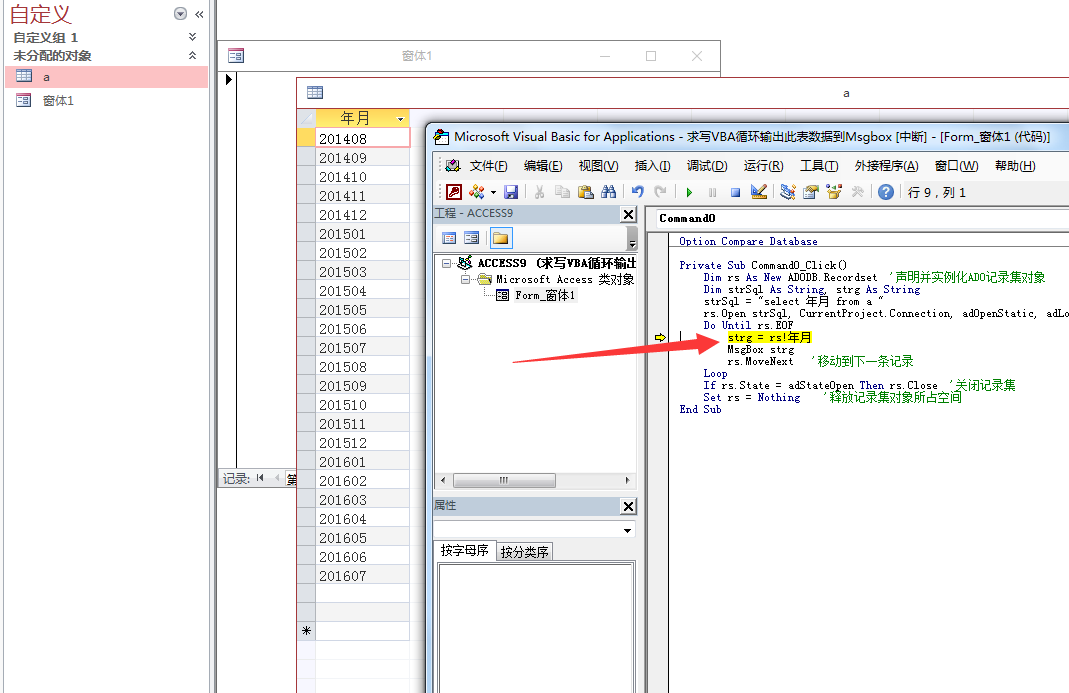Viewport: 1069px width, 693px height.
Task: Click the select-all corner of table a
Action: click(x=307, y=118)
